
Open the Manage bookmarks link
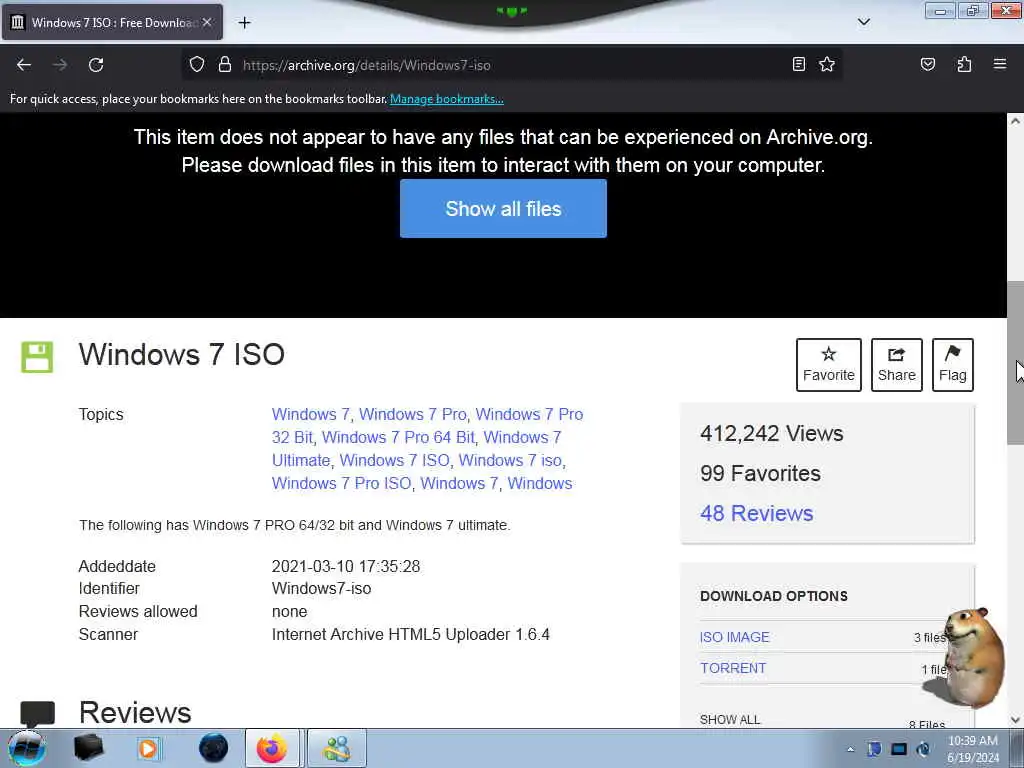(447, 99)
